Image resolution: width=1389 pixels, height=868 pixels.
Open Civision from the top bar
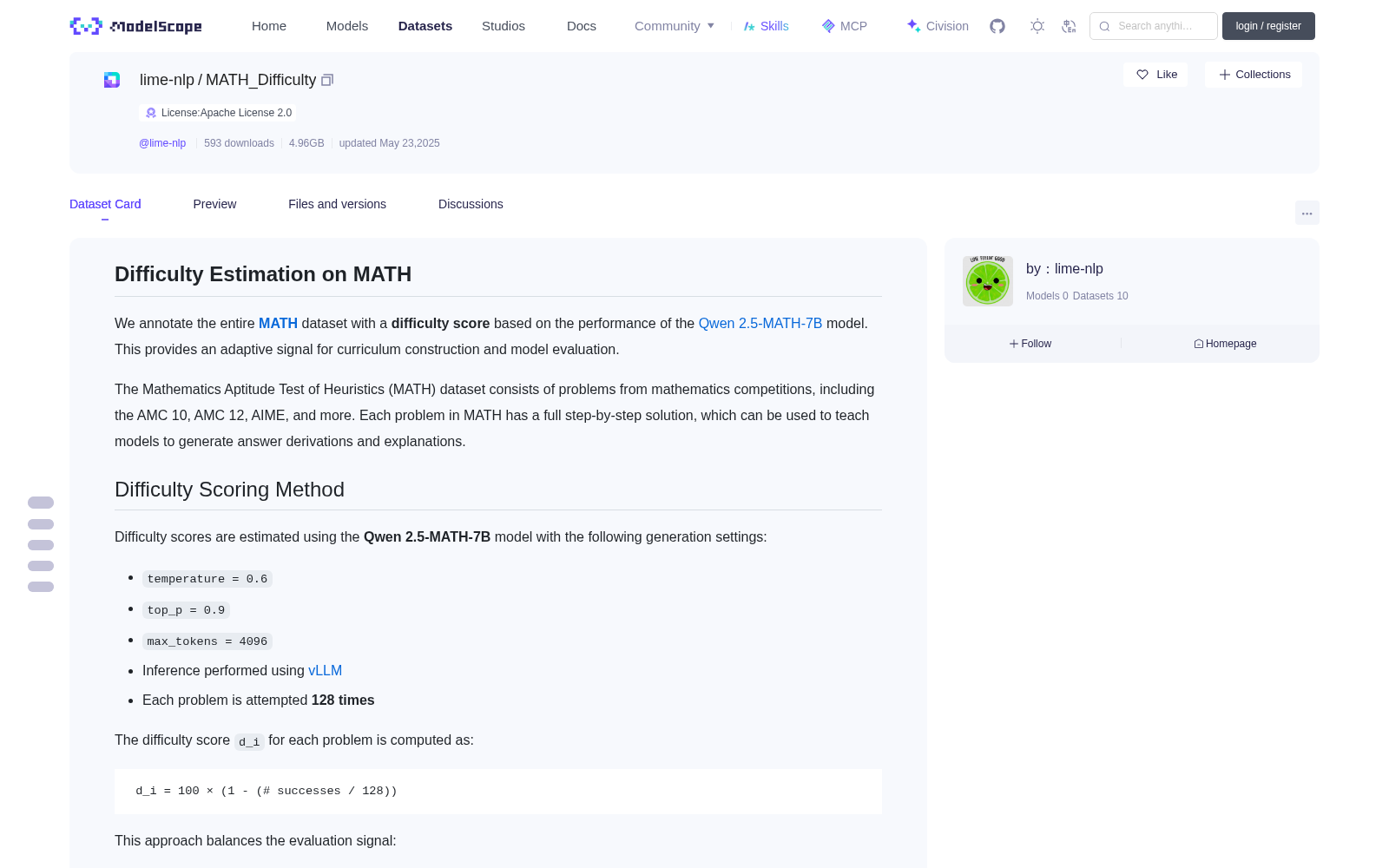click(938, 26)
